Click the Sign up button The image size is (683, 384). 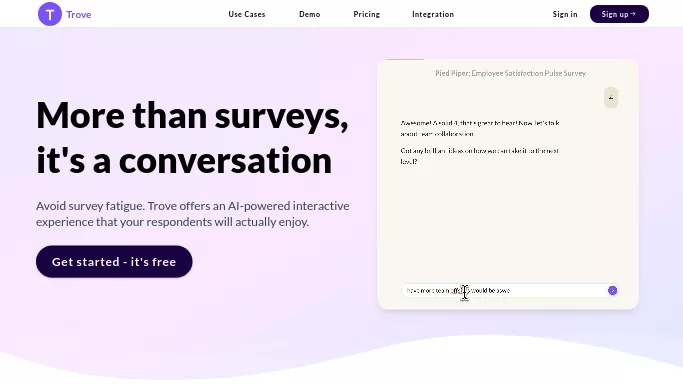coord(619,14)
